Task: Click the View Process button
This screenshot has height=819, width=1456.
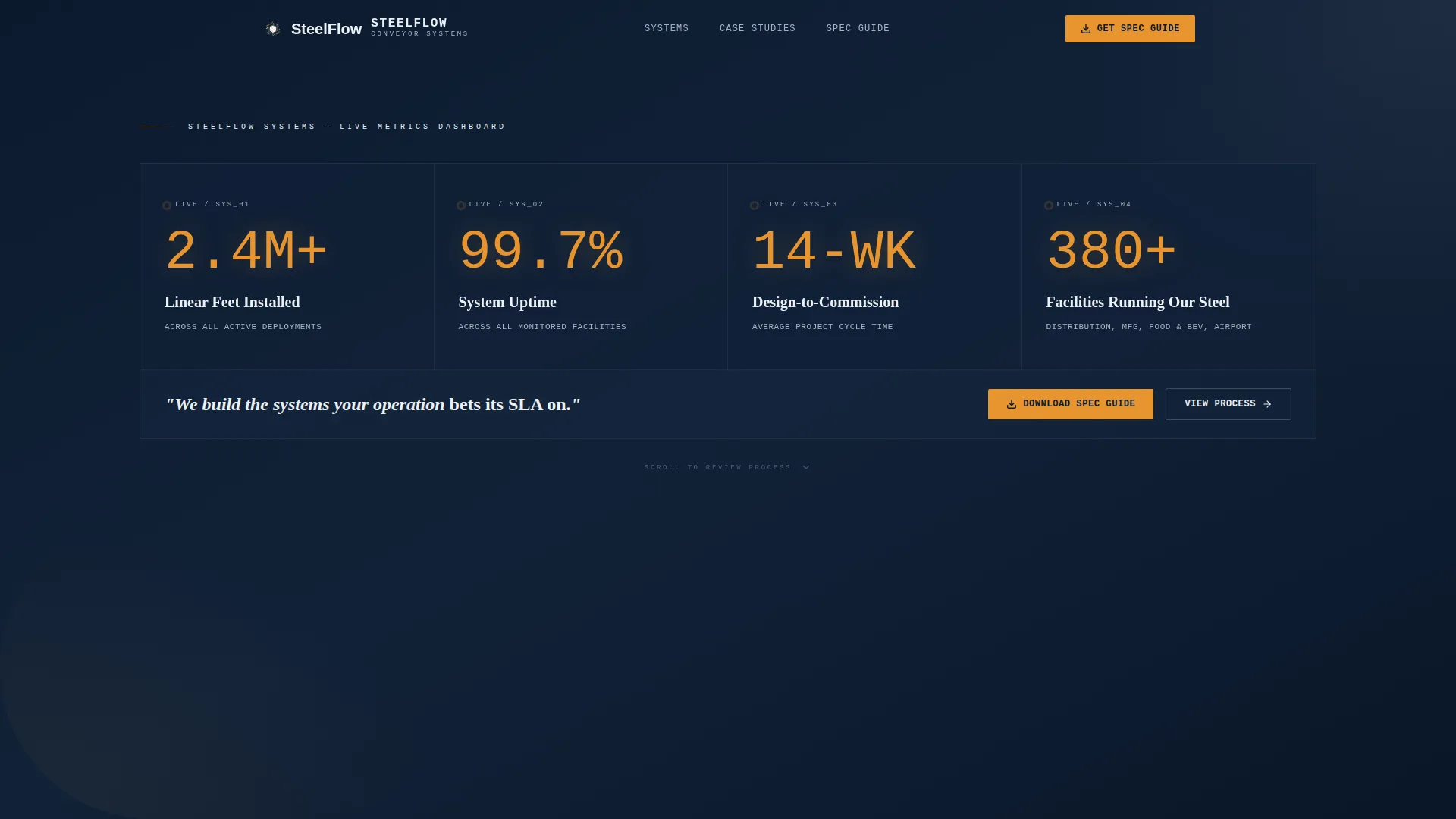Action: click(1228, 404)
